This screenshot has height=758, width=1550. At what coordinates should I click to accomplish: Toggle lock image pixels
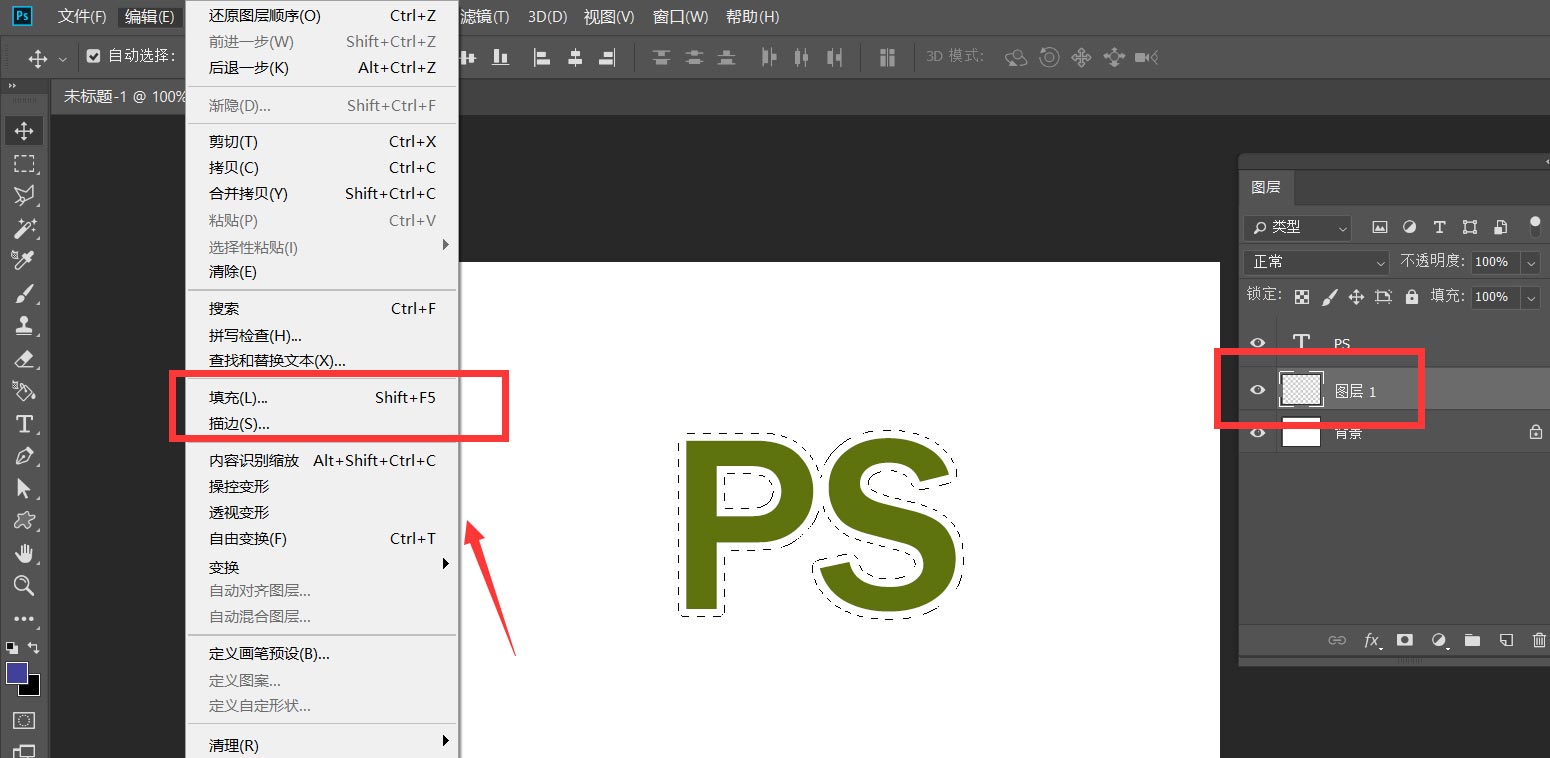1329,297
